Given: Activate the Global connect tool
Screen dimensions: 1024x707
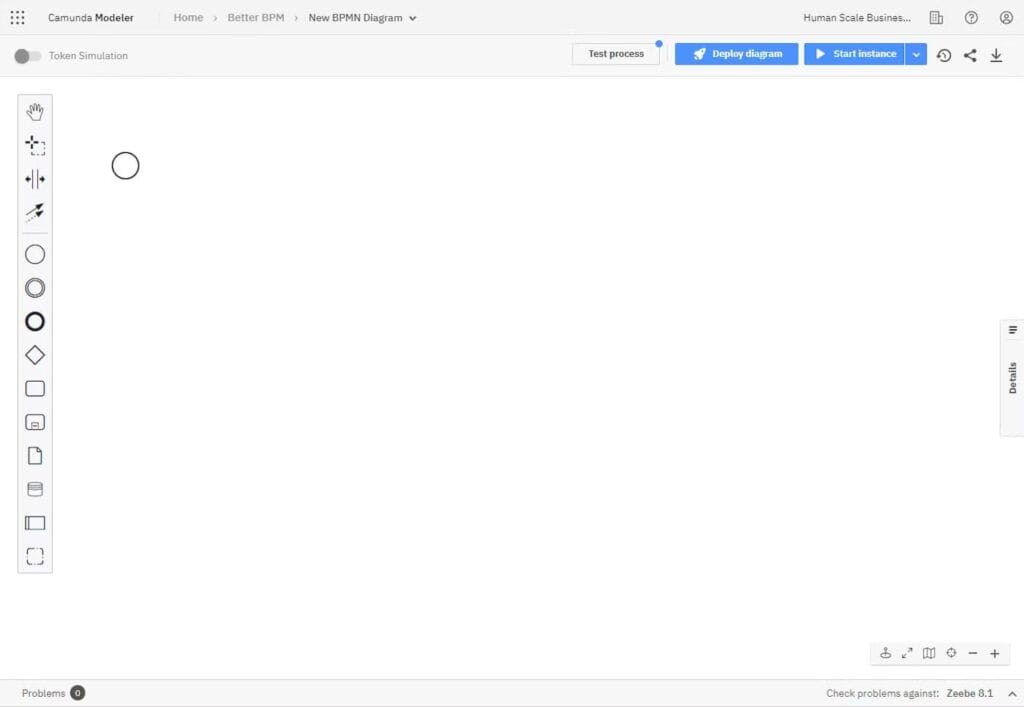Looking at the screenshot, I should (35, 212).
